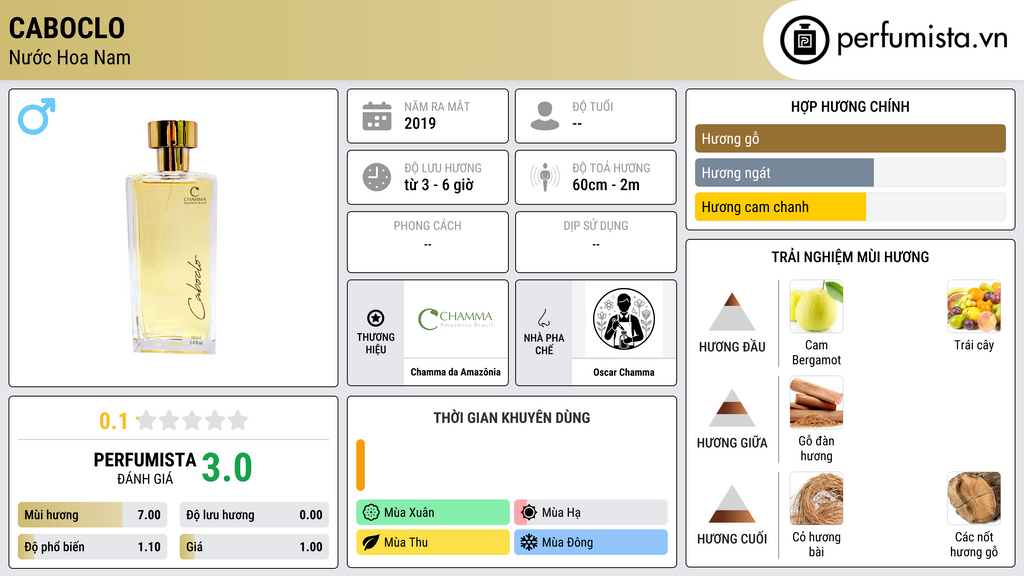This screenshot has width=1024, height=576.
Task: Click the Oscar Chamma perfumer name
Action: 624,372
